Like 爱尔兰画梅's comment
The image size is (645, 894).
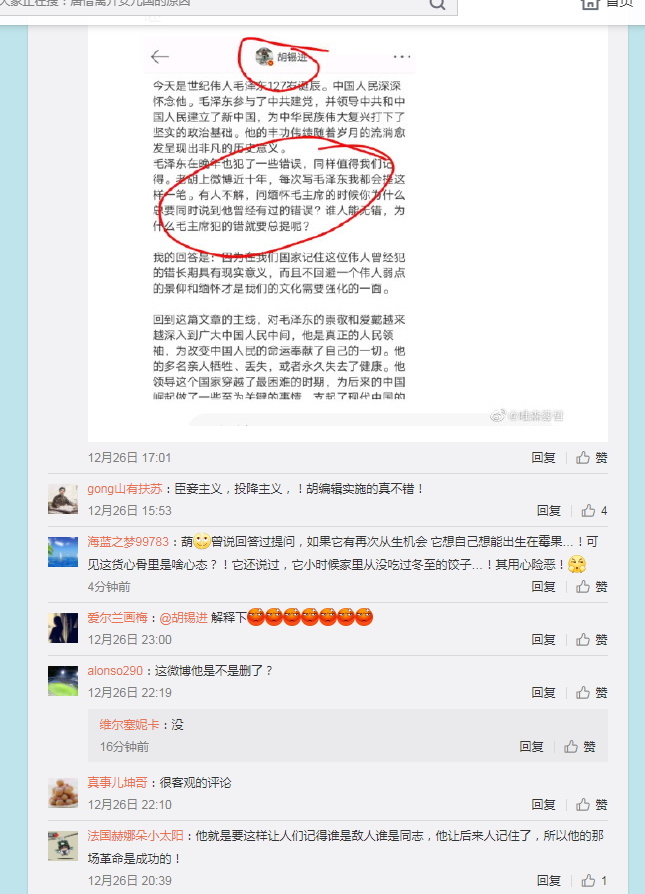coord(591,639)
